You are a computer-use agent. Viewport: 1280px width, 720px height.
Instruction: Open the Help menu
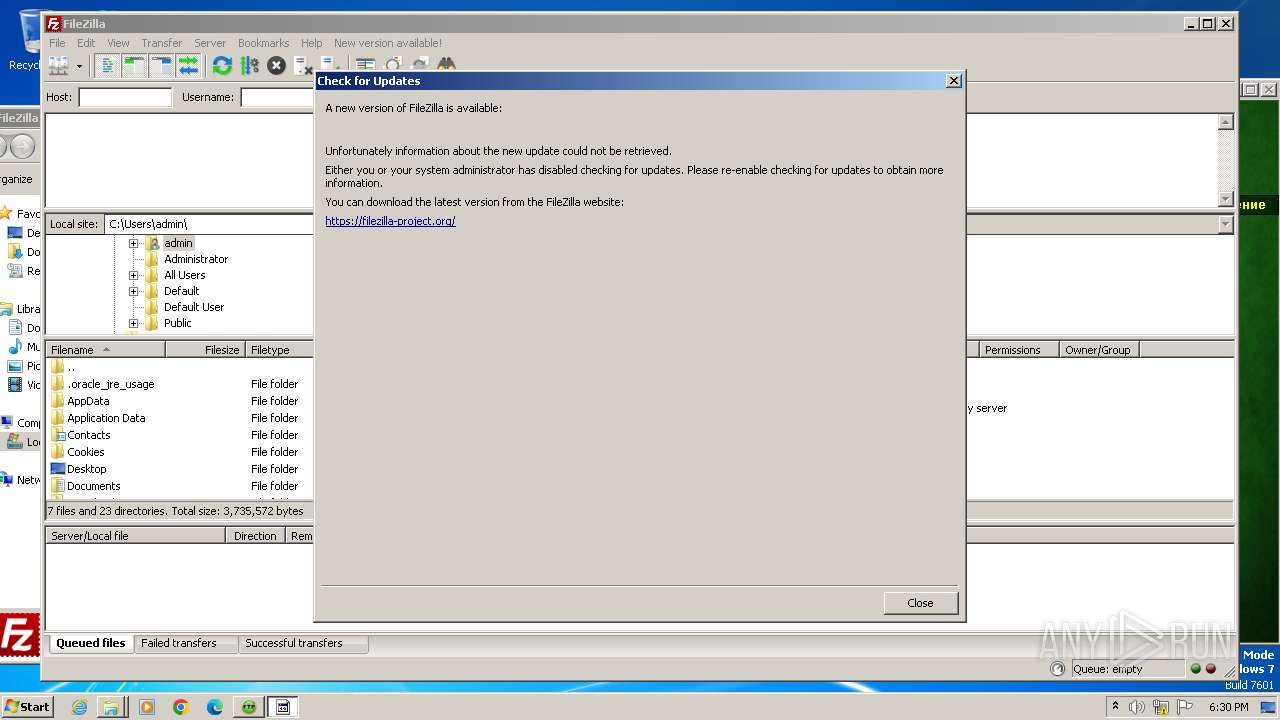(x=312, y=43)
